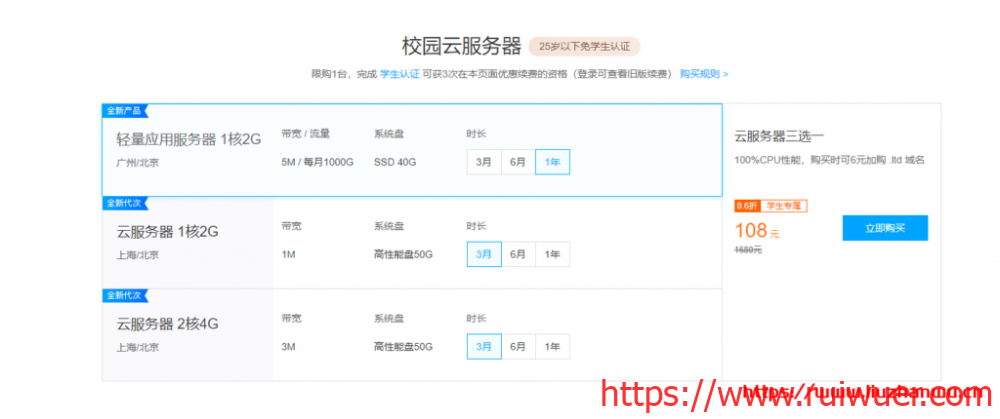Choose 6月 duration for 云服务器 1核2G
1000x419 pixels.
click(518, 255)
